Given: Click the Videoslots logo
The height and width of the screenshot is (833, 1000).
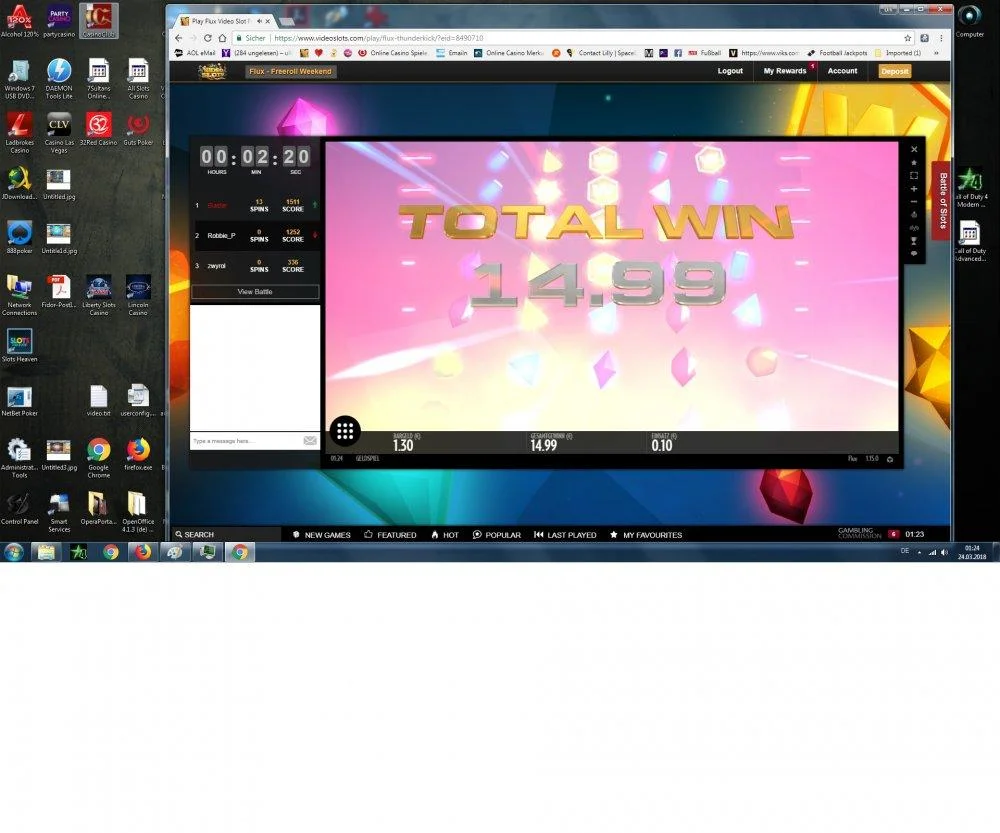Looking at the screenshot, I should 212,71.
